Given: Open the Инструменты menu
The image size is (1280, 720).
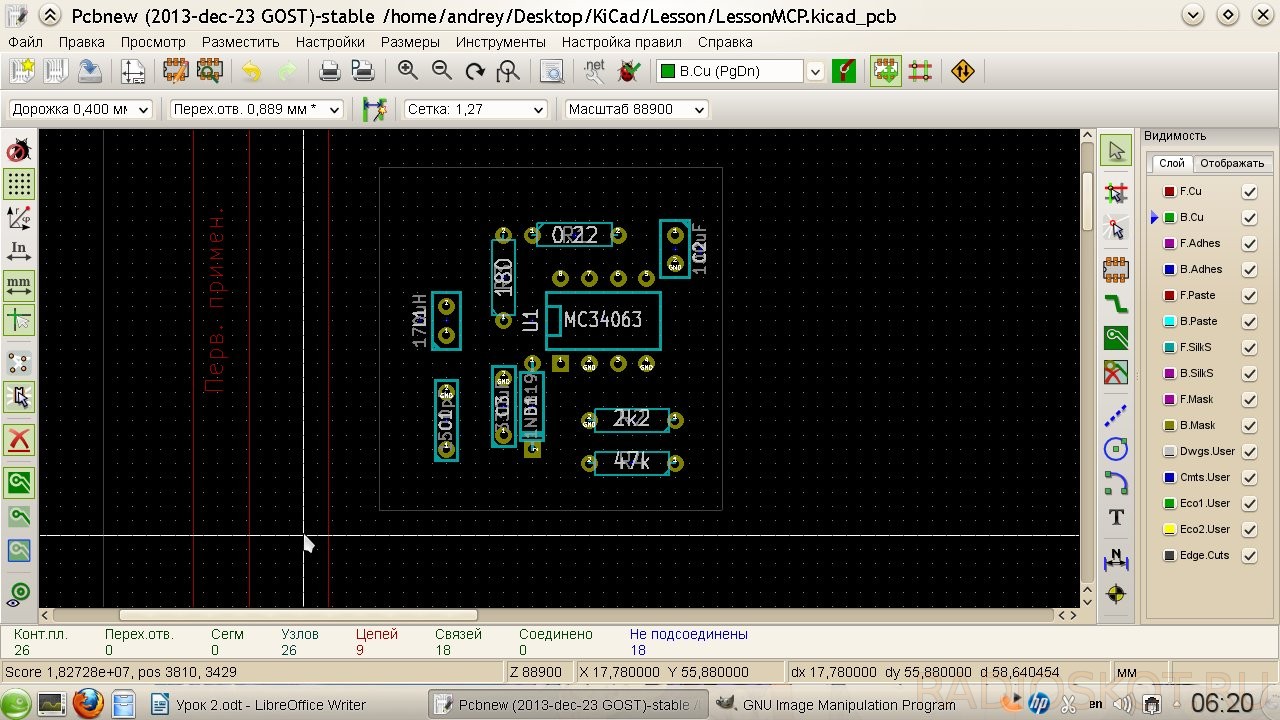Looking at the screenshot, I should 500,42.
